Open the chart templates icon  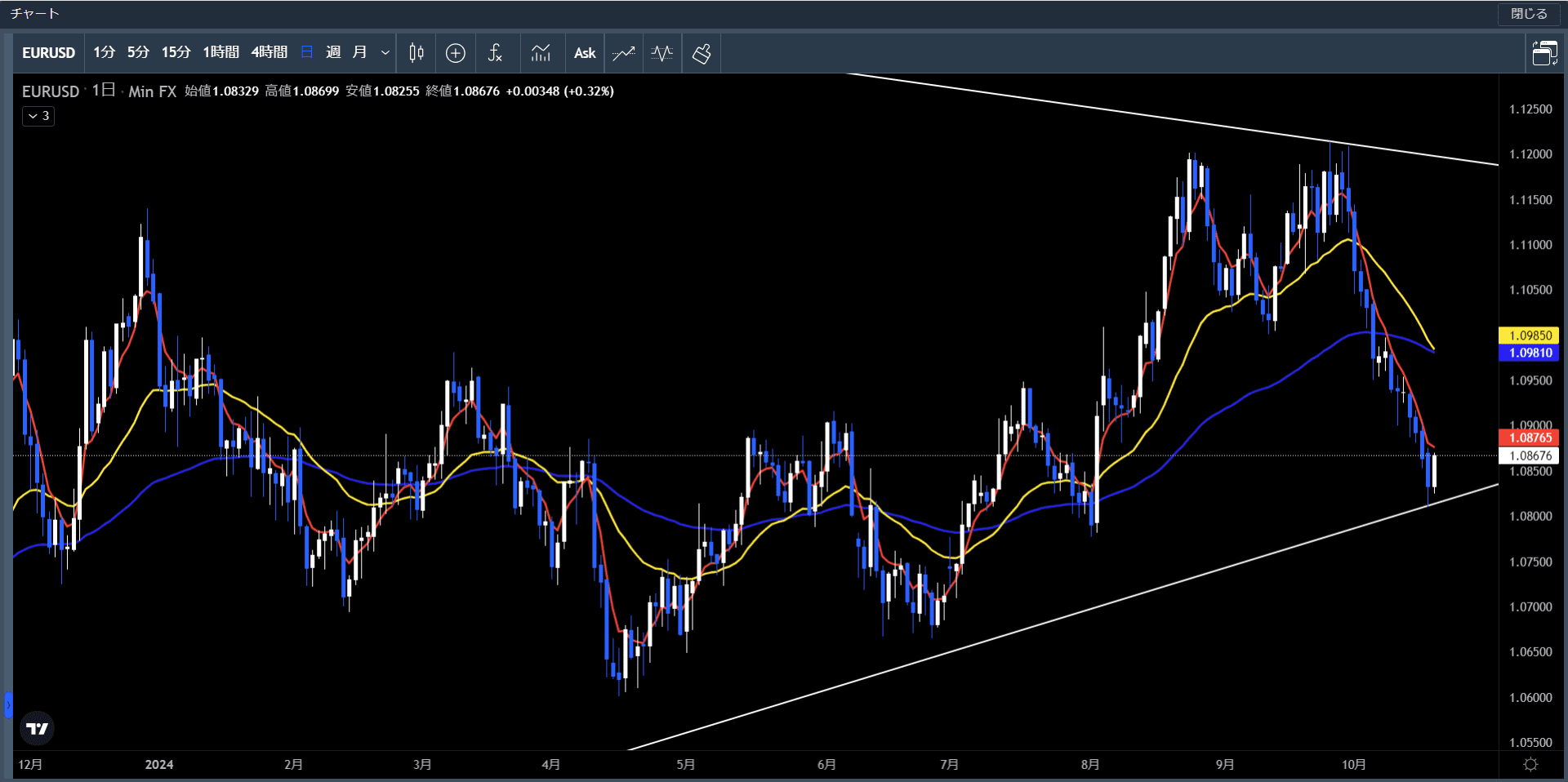541,53
